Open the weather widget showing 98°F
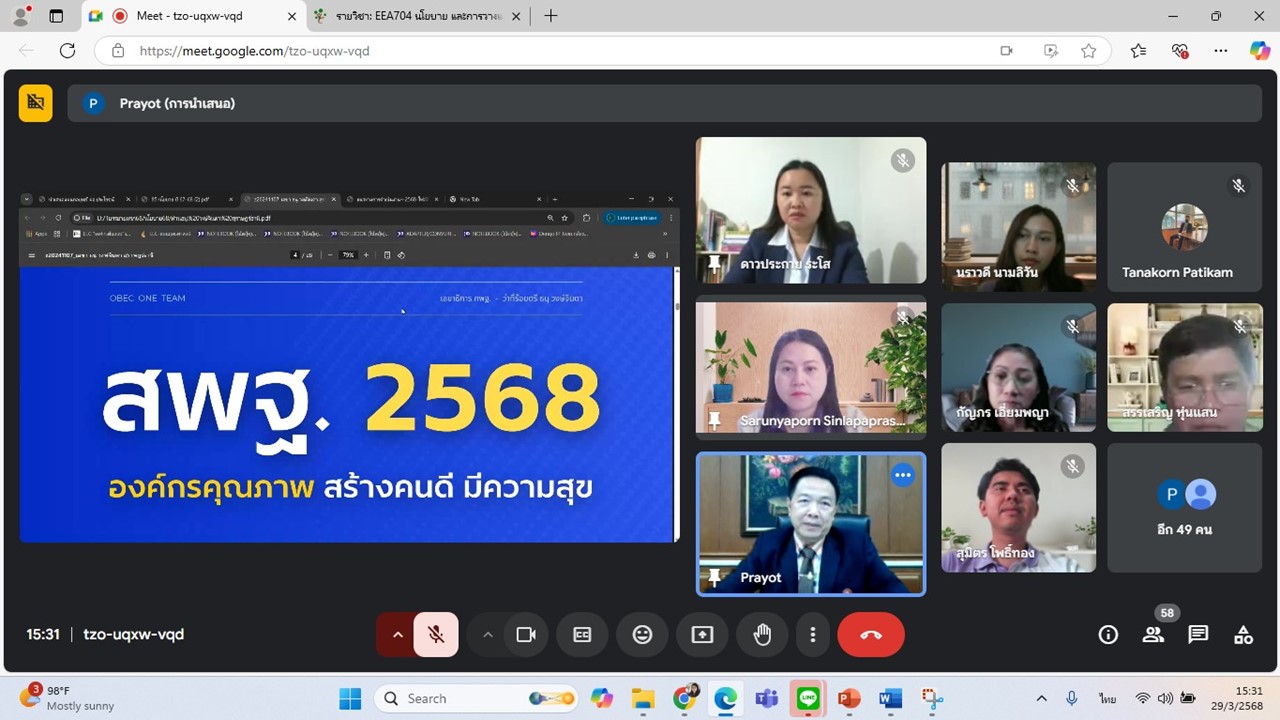This screenshot has width=1280, height=720. (x=66, y=698)
